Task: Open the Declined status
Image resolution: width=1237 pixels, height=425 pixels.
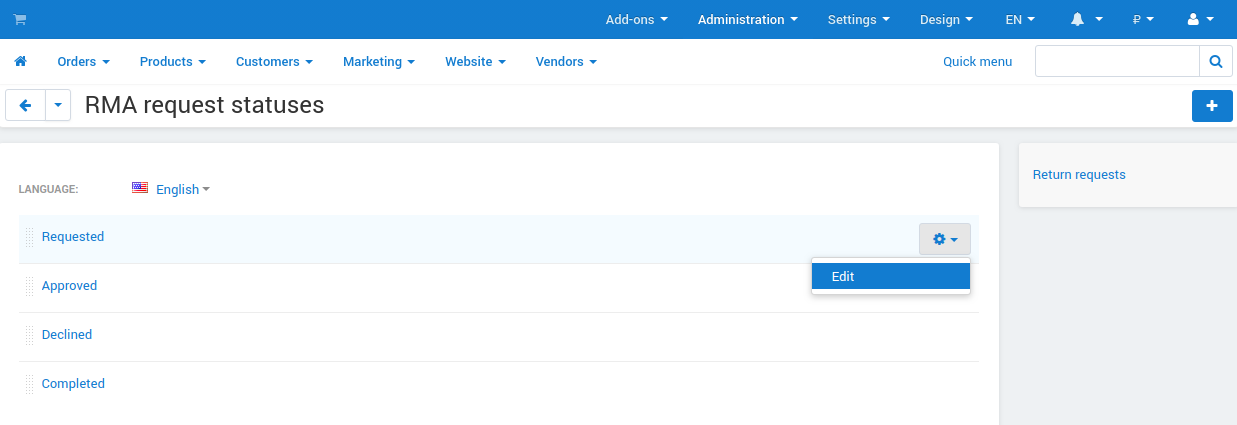Action: [67, 335]
